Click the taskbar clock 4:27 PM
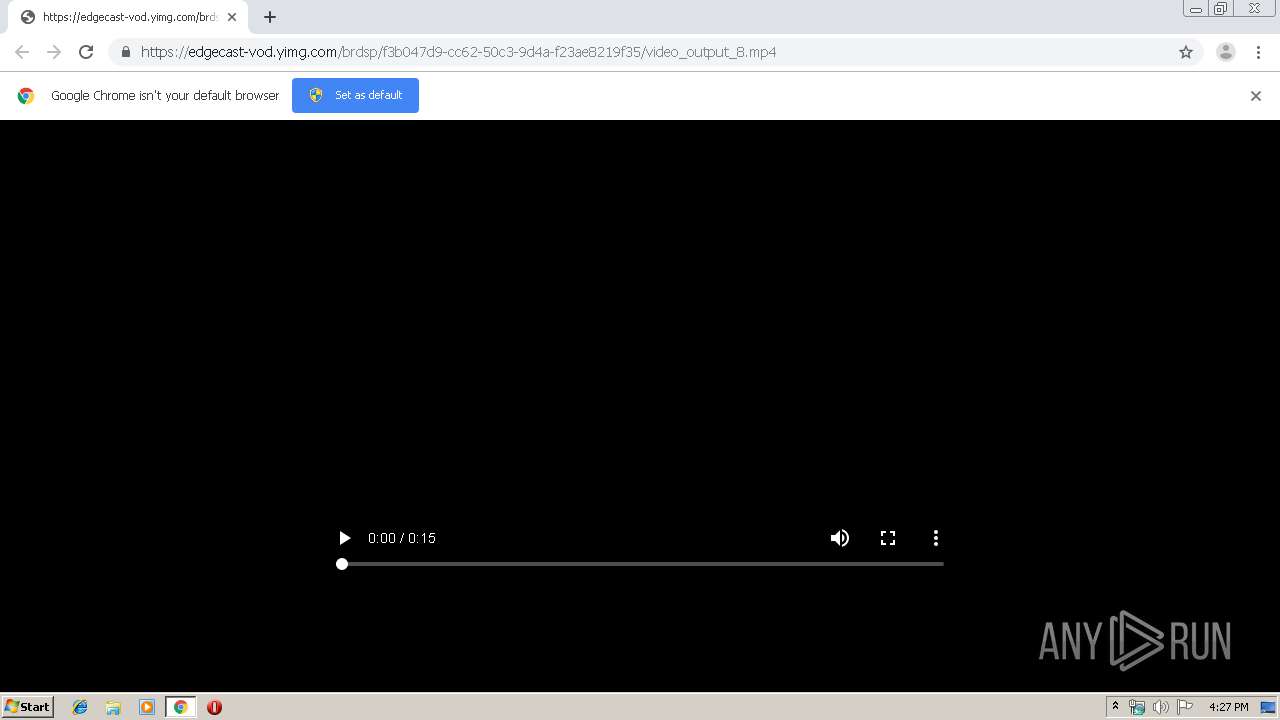 click(x=1228, y=707)
